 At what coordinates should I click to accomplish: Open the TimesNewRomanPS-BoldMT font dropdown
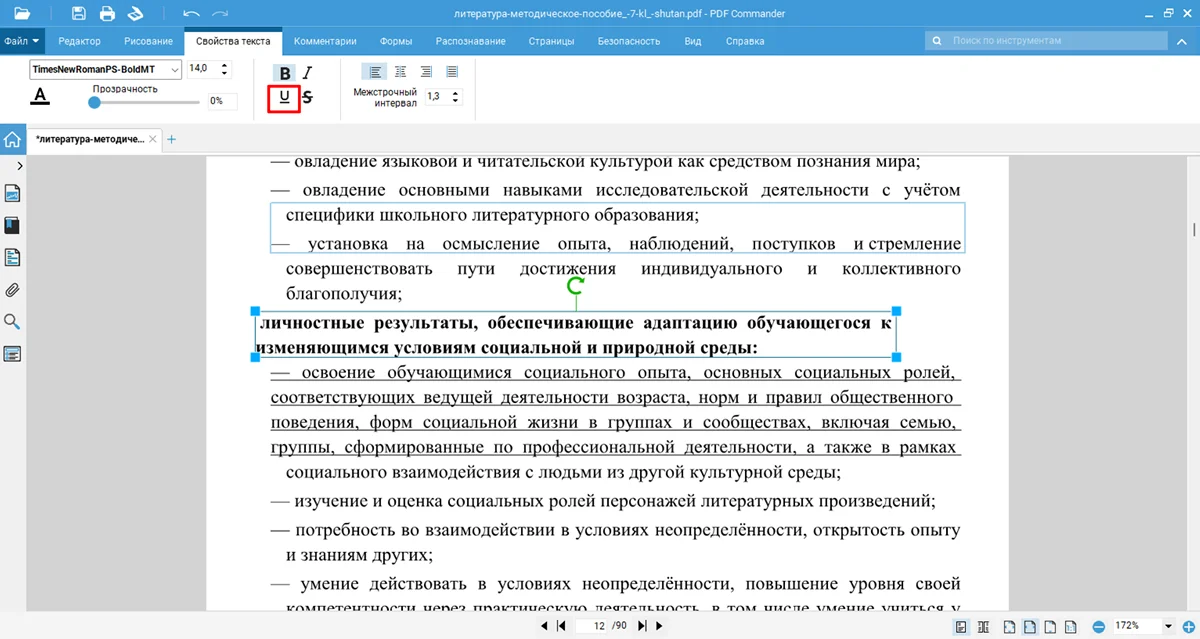(x=175, y=69)
